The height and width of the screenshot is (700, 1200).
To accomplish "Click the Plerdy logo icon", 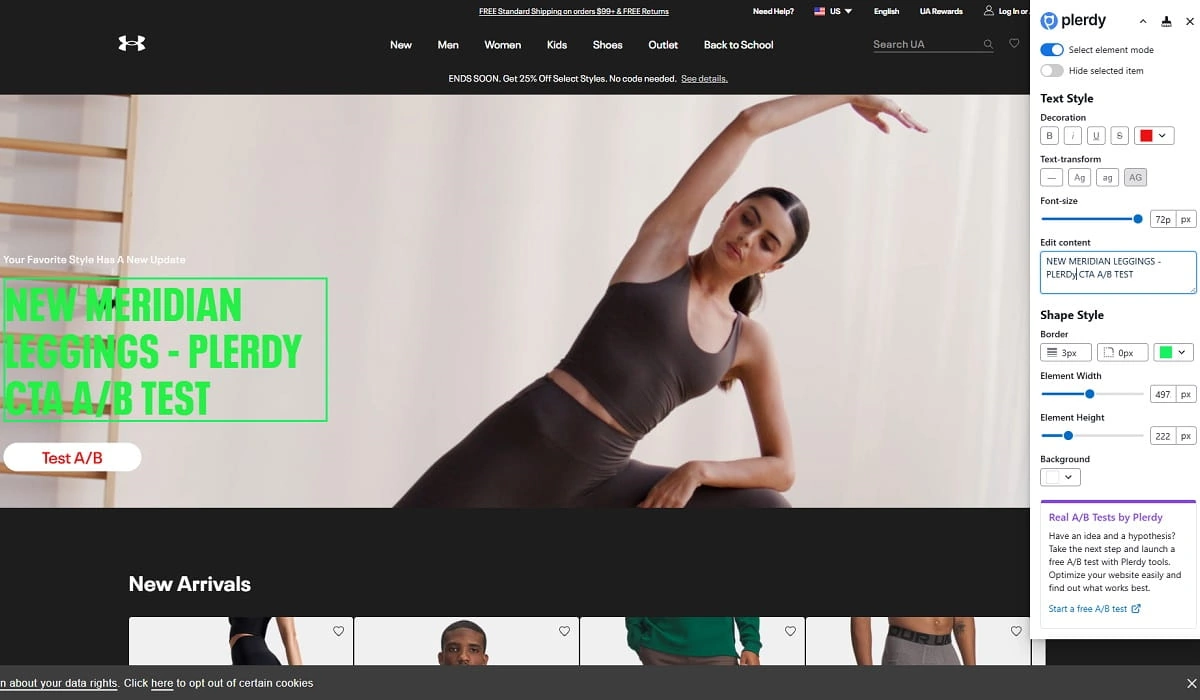I will click(1049, 21).
